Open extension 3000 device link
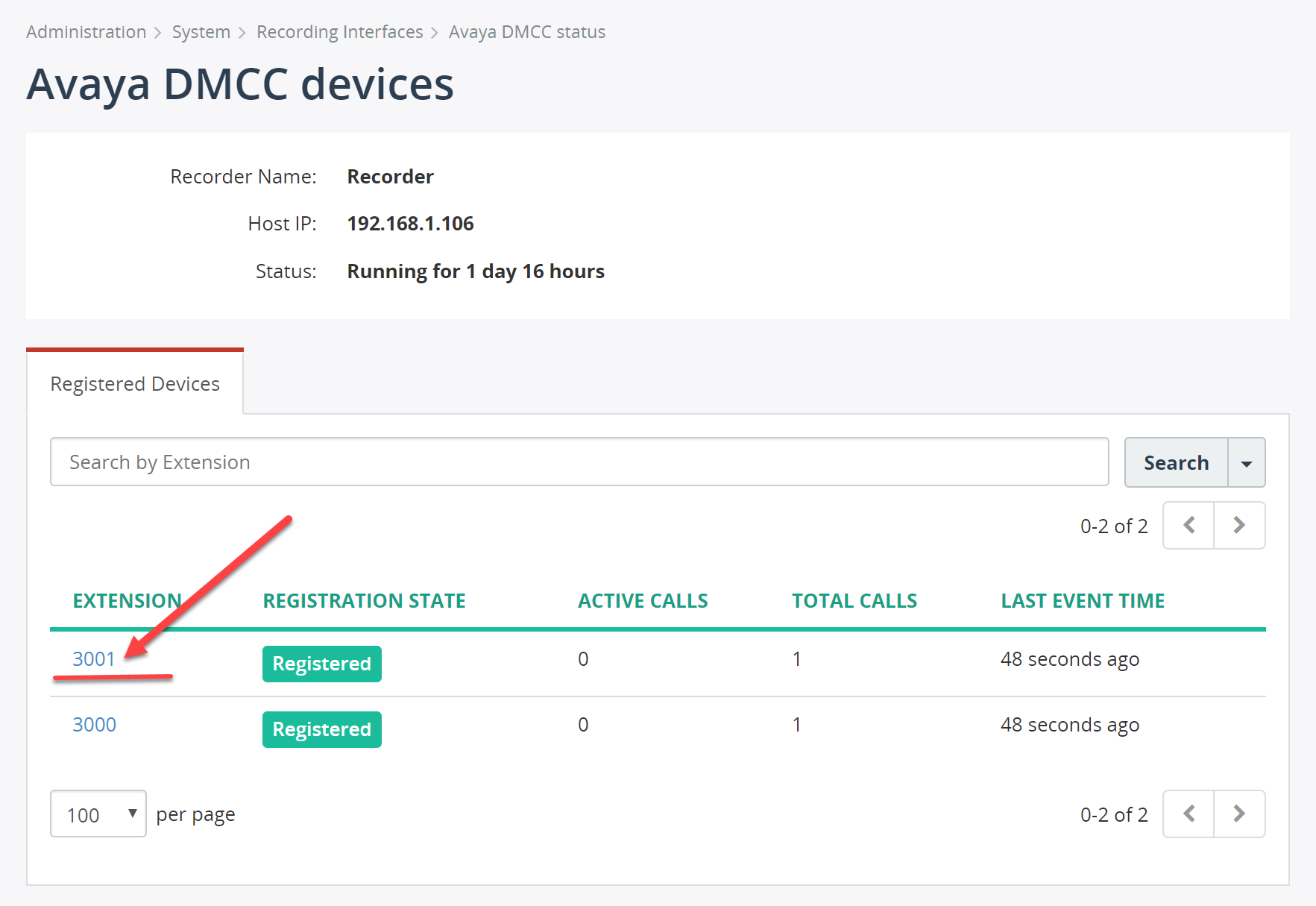The image size is (1316, 906). coord(94,725)
